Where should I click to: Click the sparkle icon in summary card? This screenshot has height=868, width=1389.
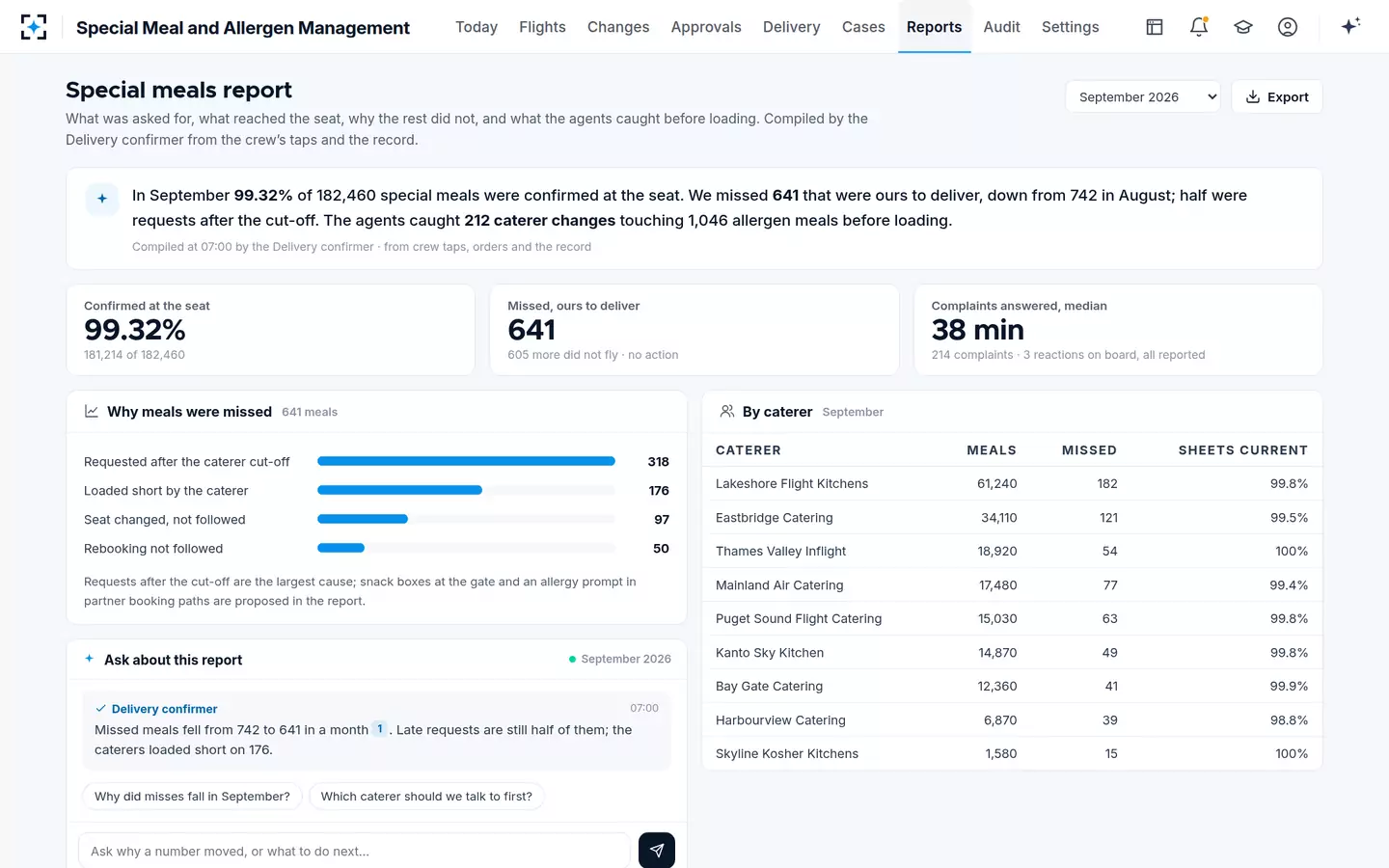[102, 199]
